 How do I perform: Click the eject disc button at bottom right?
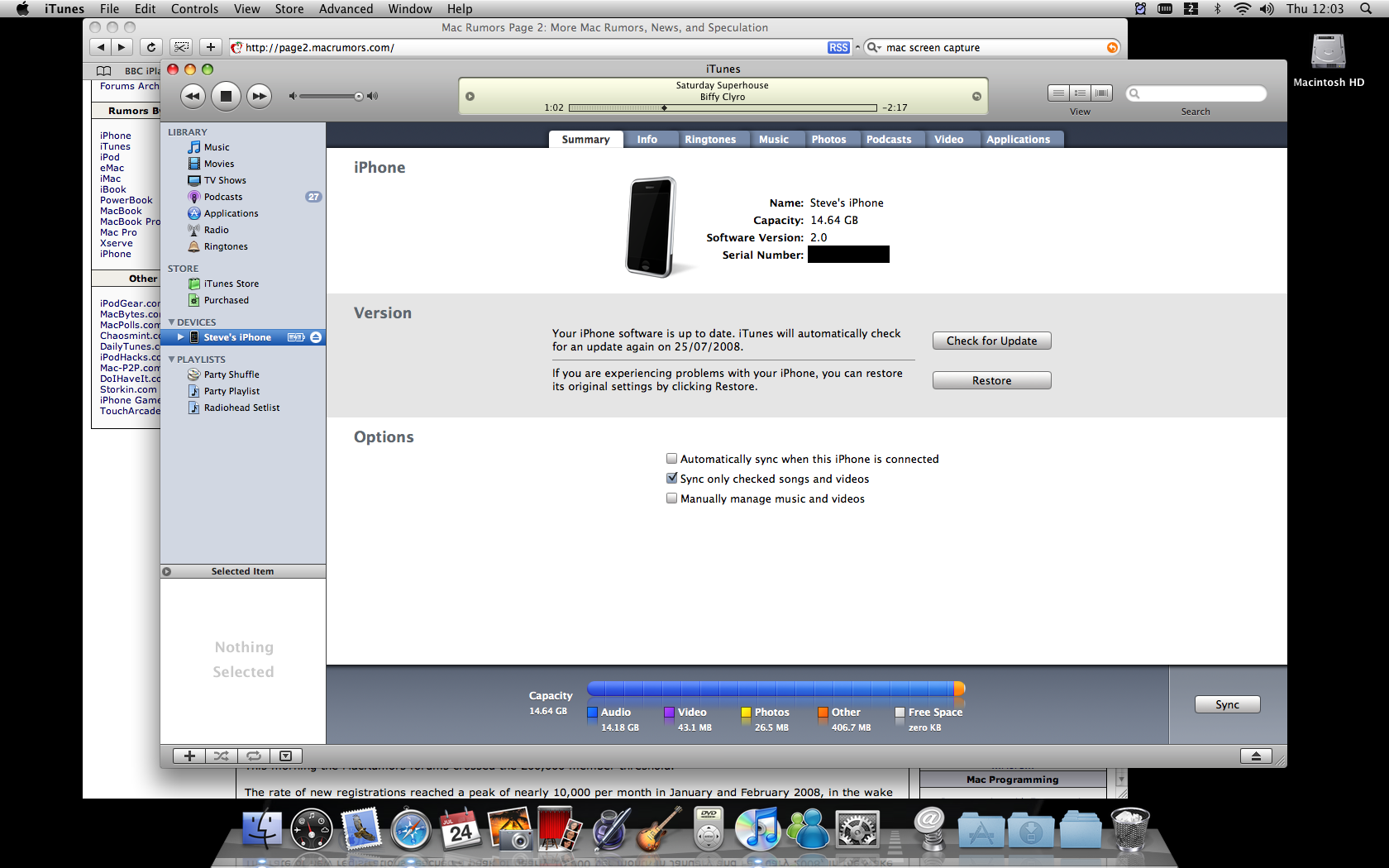point(1256,756)
